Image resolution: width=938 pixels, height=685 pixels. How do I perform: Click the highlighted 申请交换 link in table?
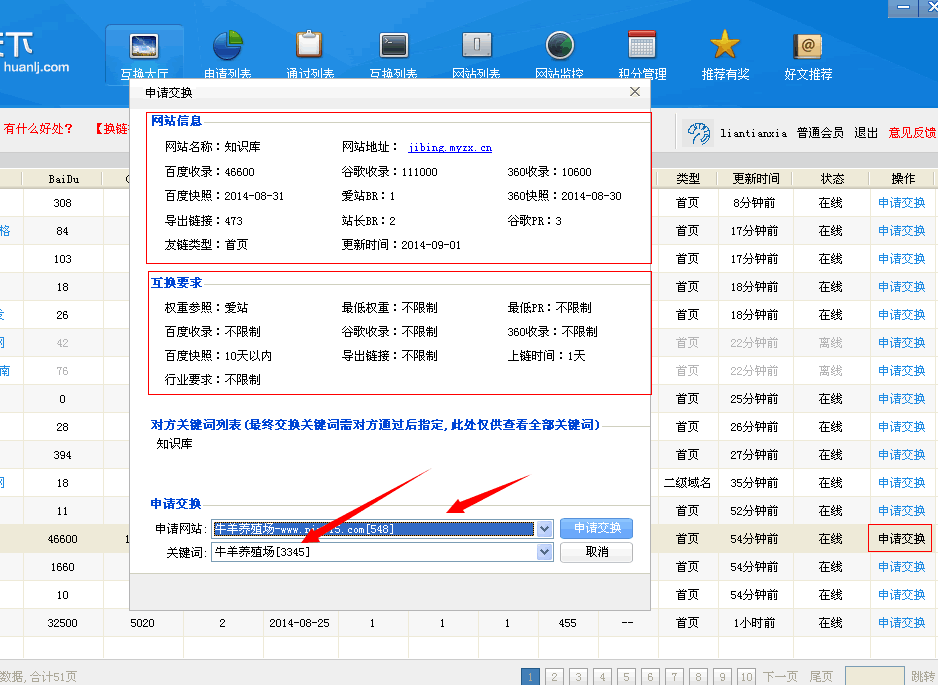click(x=899, y=538)
